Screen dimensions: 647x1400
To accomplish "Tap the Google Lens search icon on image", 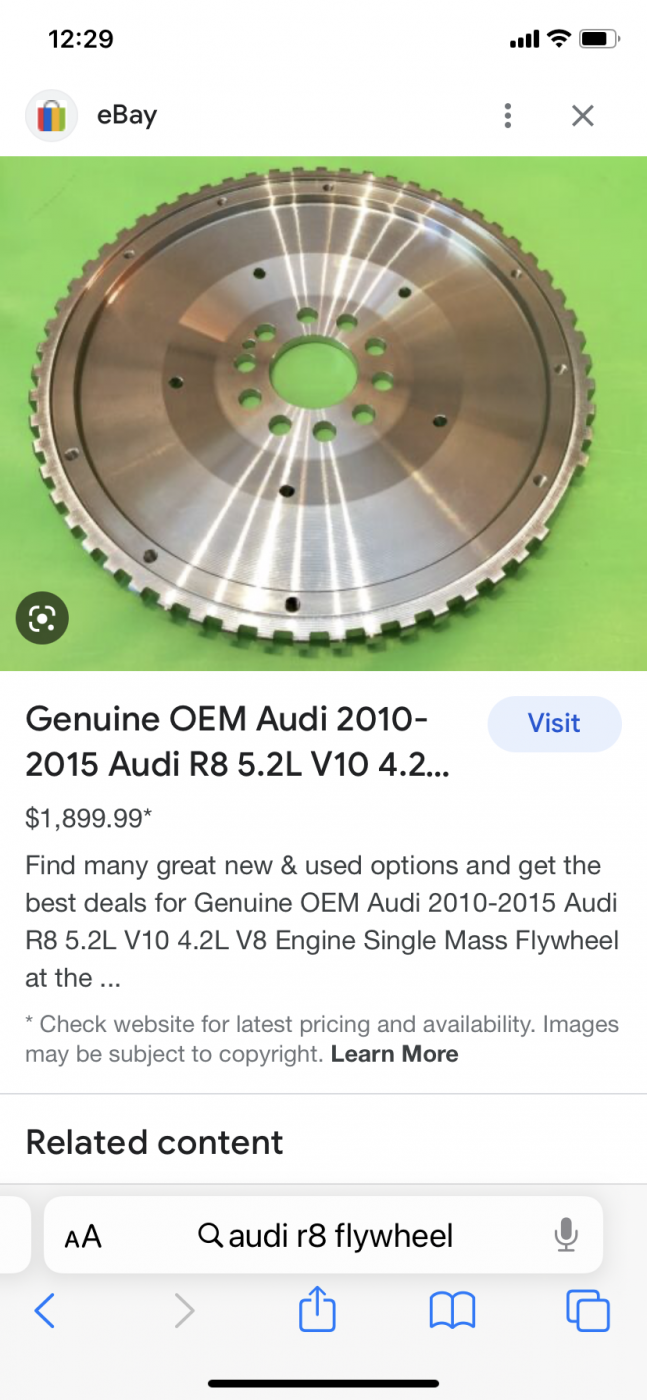I will [42, 618].
